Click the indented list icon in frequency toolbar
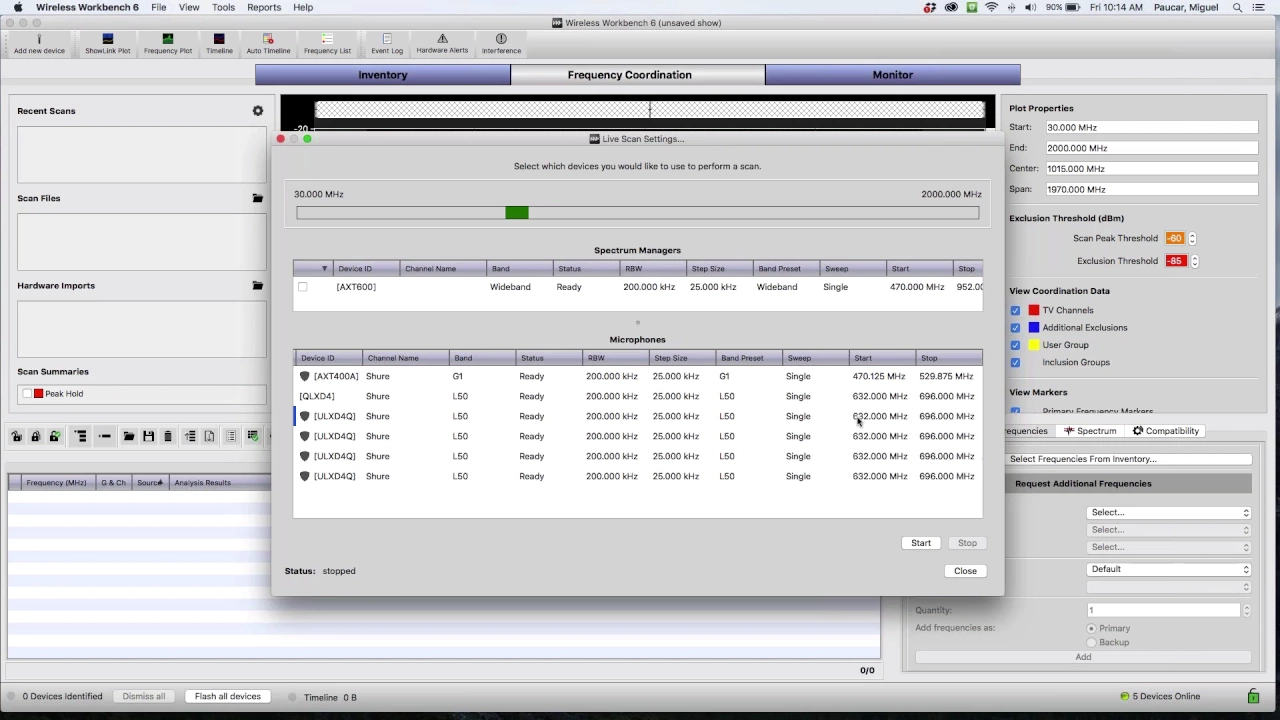This screenshot has width=1280, height=720. coord(81,436)
